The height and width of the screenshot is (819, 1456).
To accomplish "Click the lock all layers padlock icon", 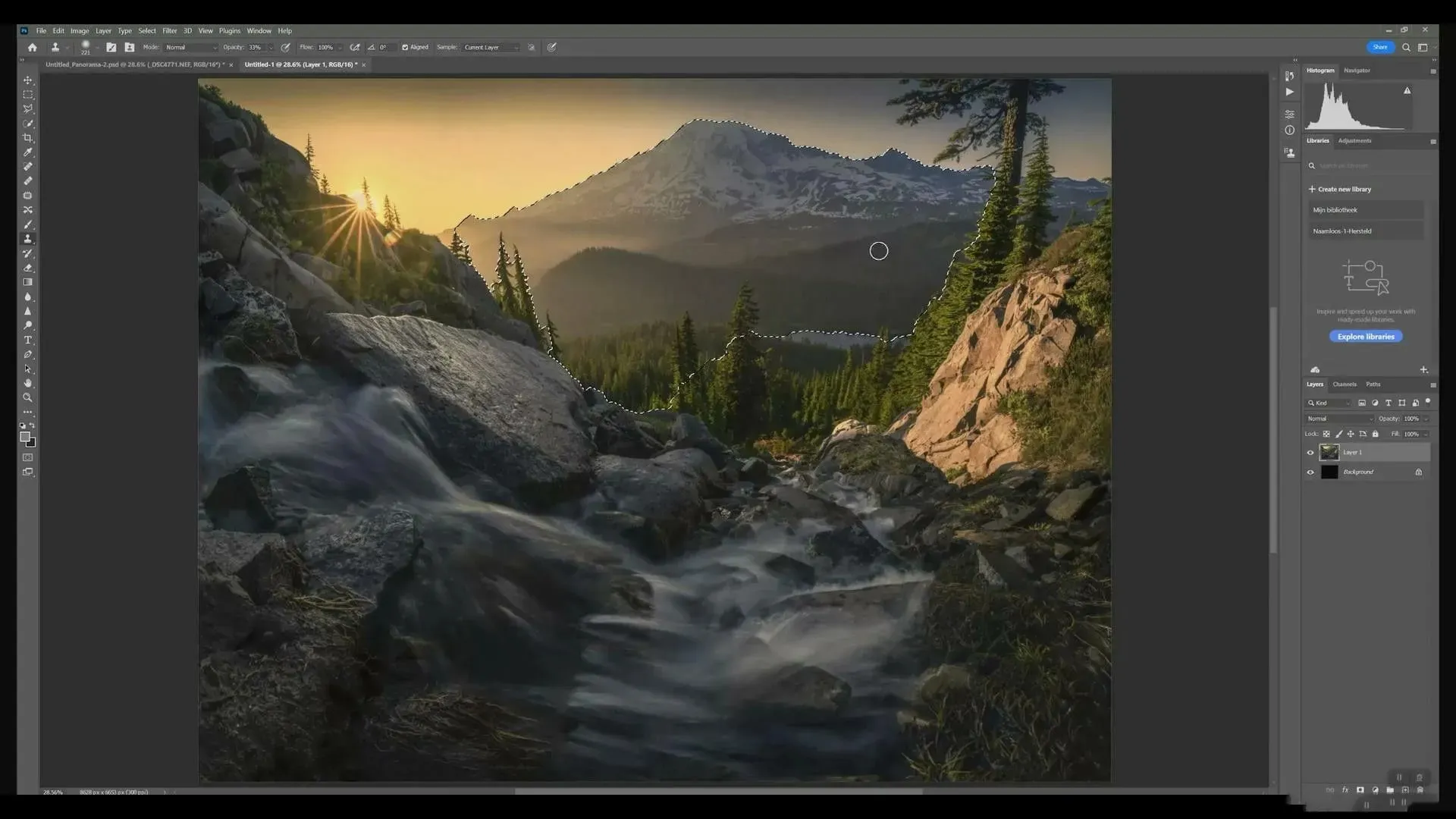I will [1375, 435].
